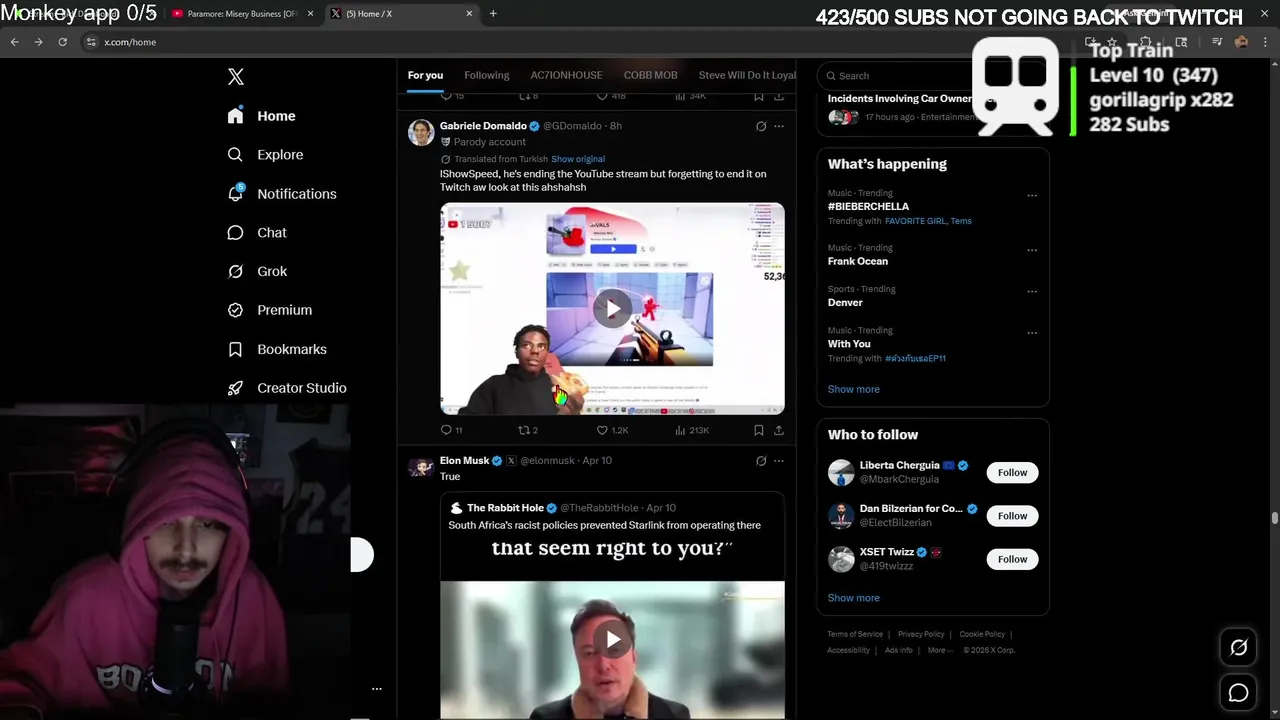This screenshot has height=720, width=1280.
Task: Open Gabriele Domaldo's profile name
Action: [483, 126]
